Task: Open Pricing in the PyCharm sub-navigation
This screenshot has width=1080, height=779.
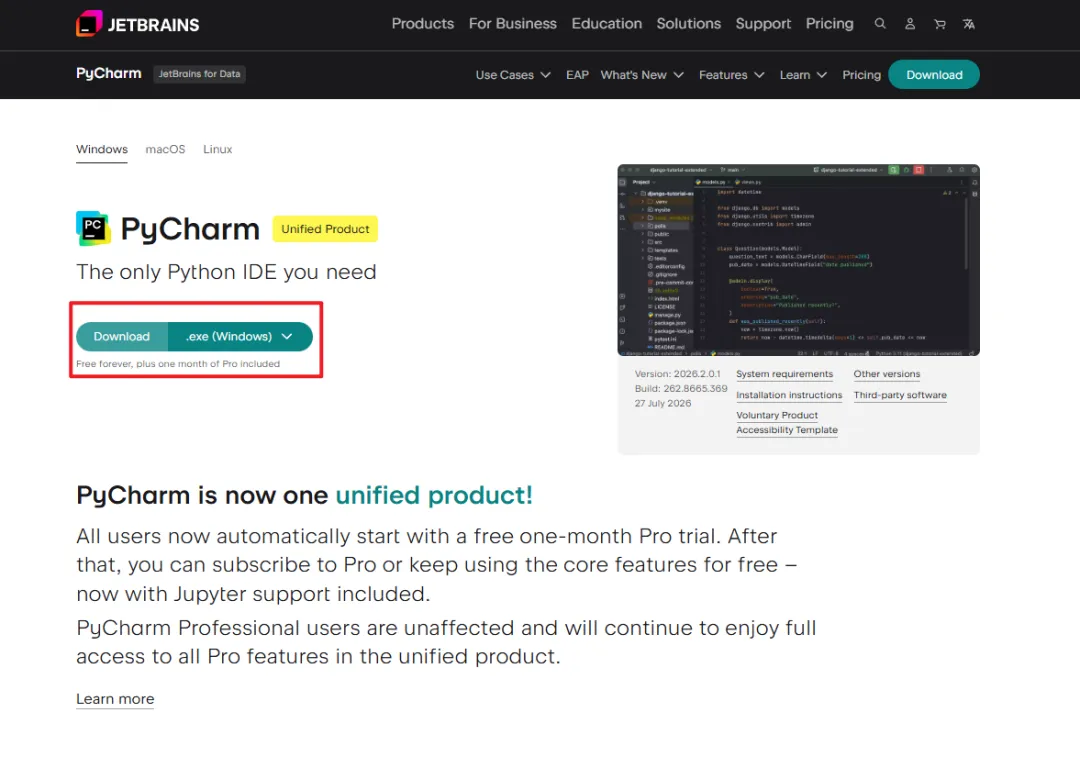Action: pos(861,74)
